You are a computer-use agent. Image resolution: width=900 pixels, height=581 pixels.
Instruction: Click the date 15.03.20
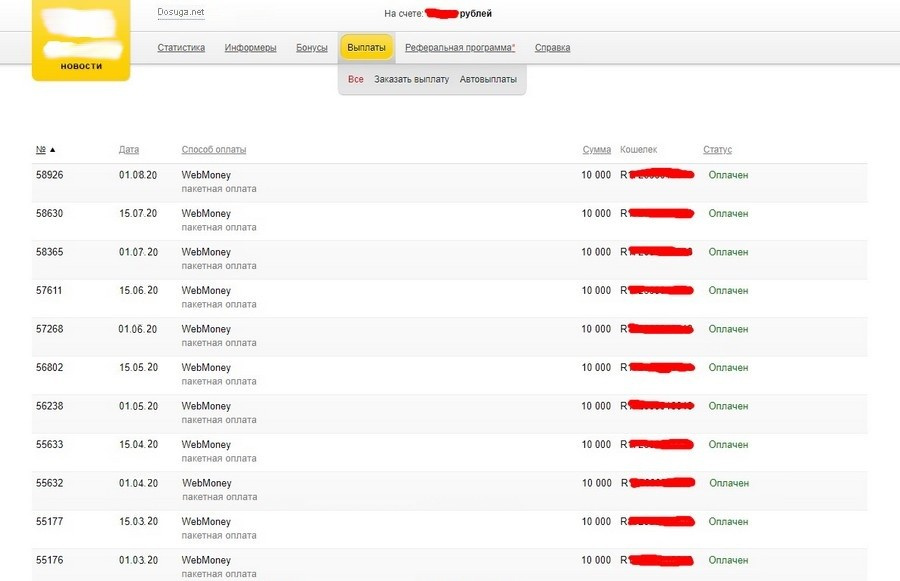[x=138, y=521]
